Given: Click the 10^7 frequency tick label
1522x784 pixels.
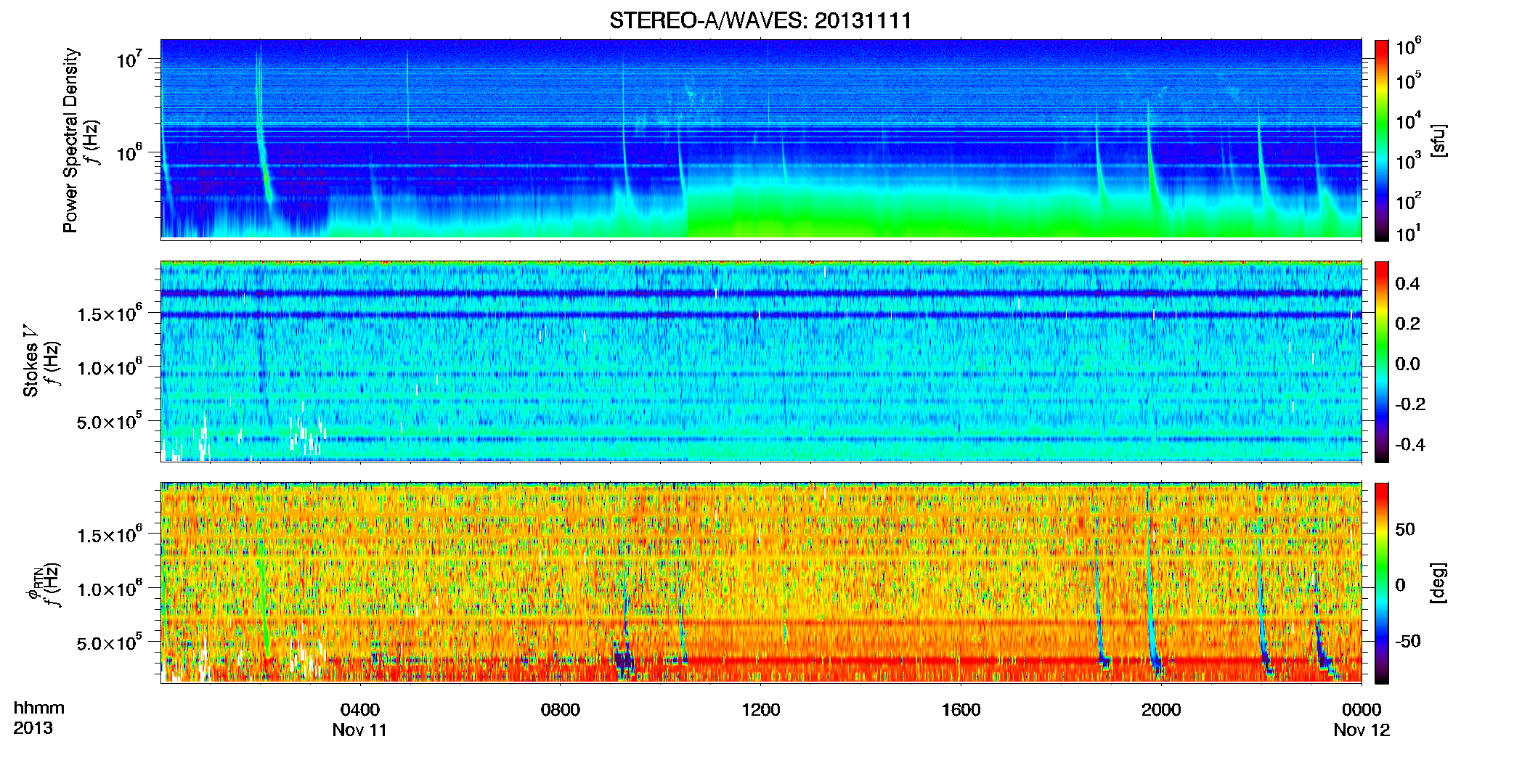Looking at the screenshot, I should [129, 59].
